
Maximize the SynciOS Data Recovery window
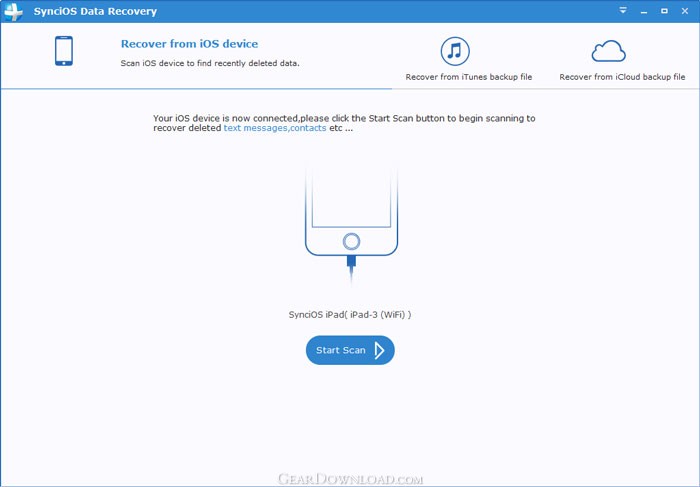664,11
